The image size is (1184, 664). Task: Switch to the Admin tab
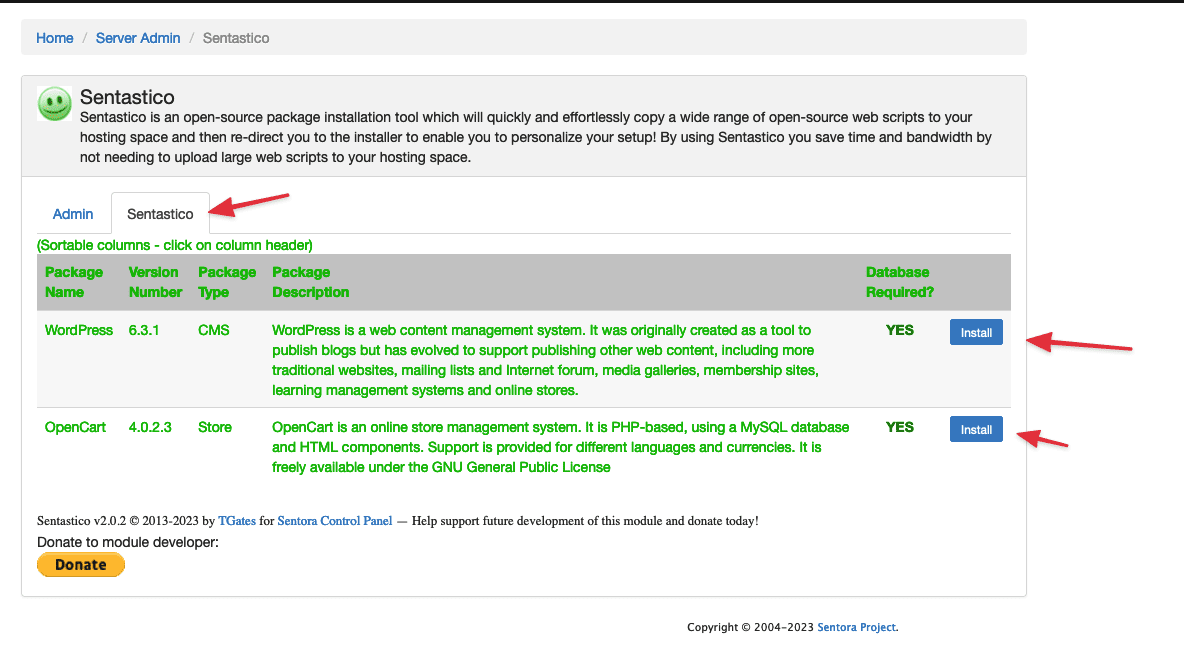pos(73,214)
